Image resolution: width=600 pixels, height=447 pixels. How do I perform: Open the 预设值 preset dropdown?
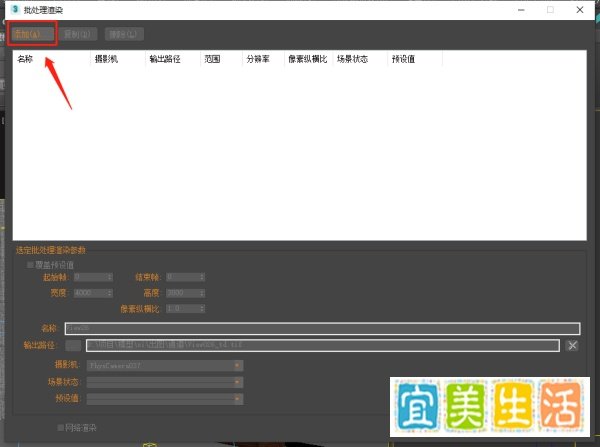pyautogui.click(x=165, y=399)
